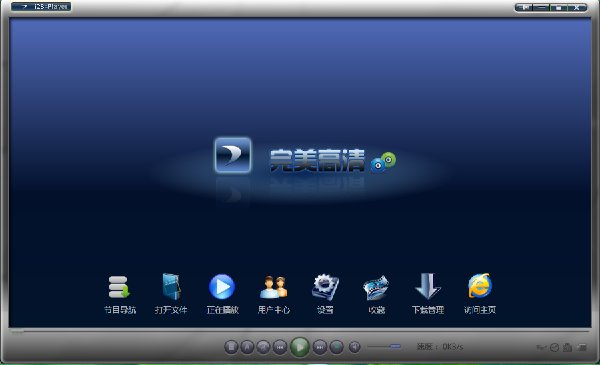Click the leftmost title bar mini-mode button
Screen dimensions: 600x365
point(524,7)
